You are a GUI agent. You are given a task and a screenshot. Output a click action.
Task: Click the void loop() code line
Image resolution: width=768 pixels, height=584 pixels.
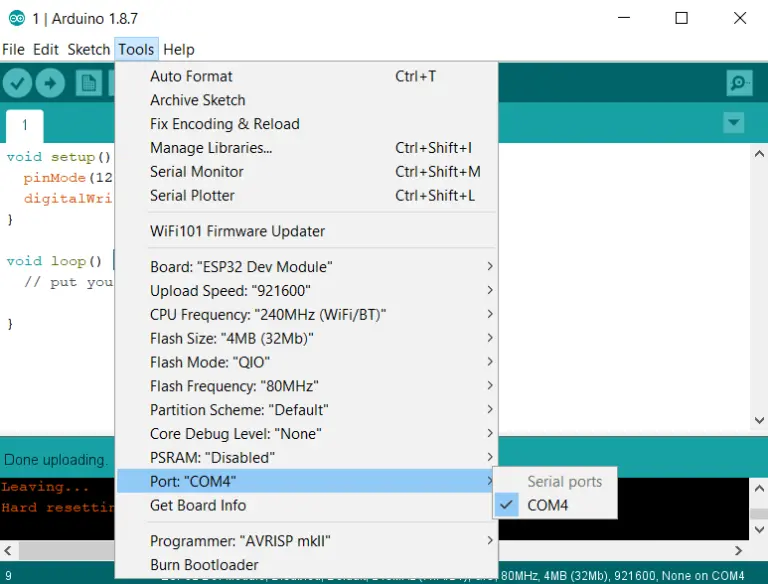click(54, 261)
